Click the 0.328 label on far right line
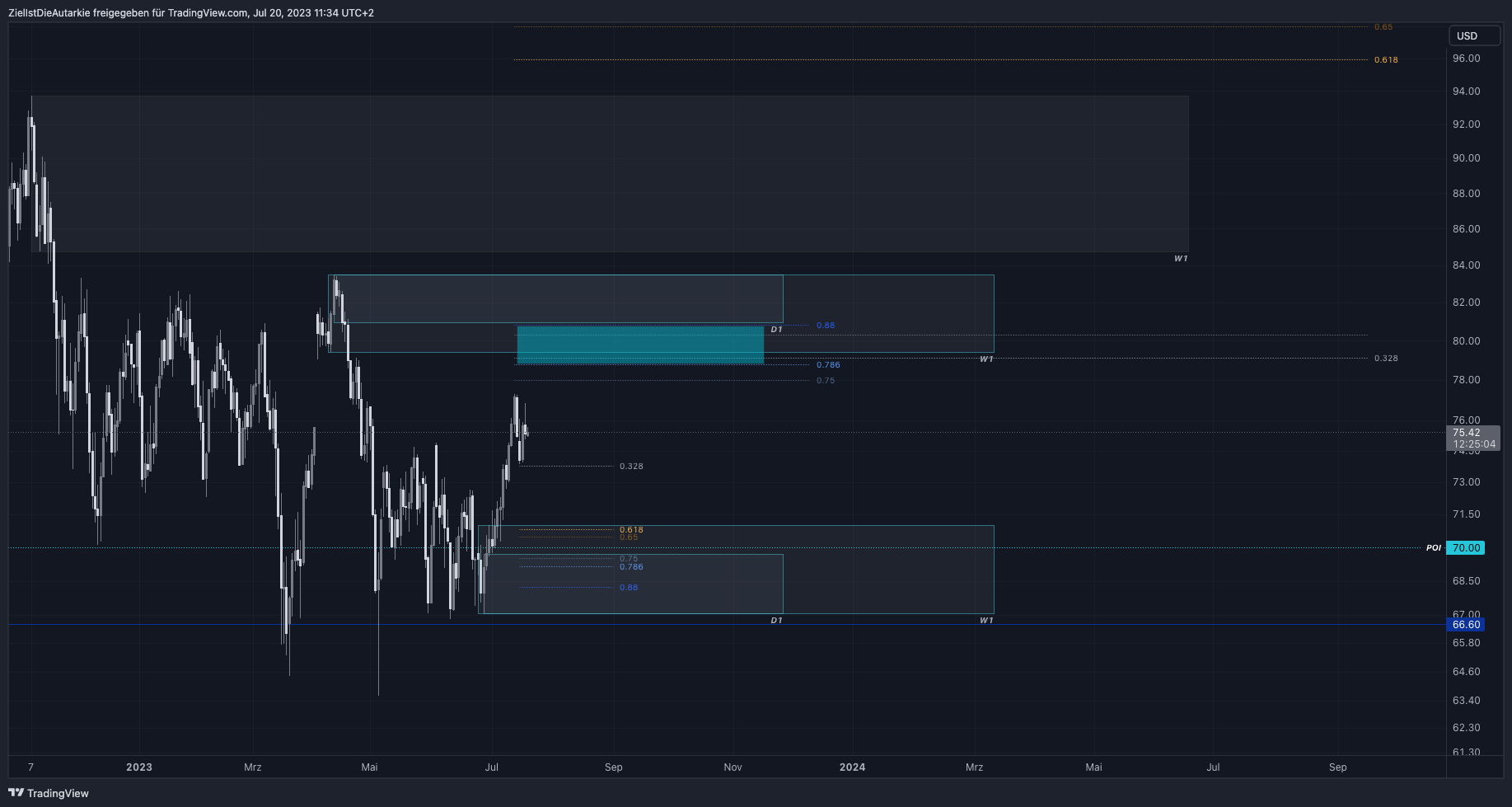Screen dimensions: 1512x807 [x=1386, y=359]
